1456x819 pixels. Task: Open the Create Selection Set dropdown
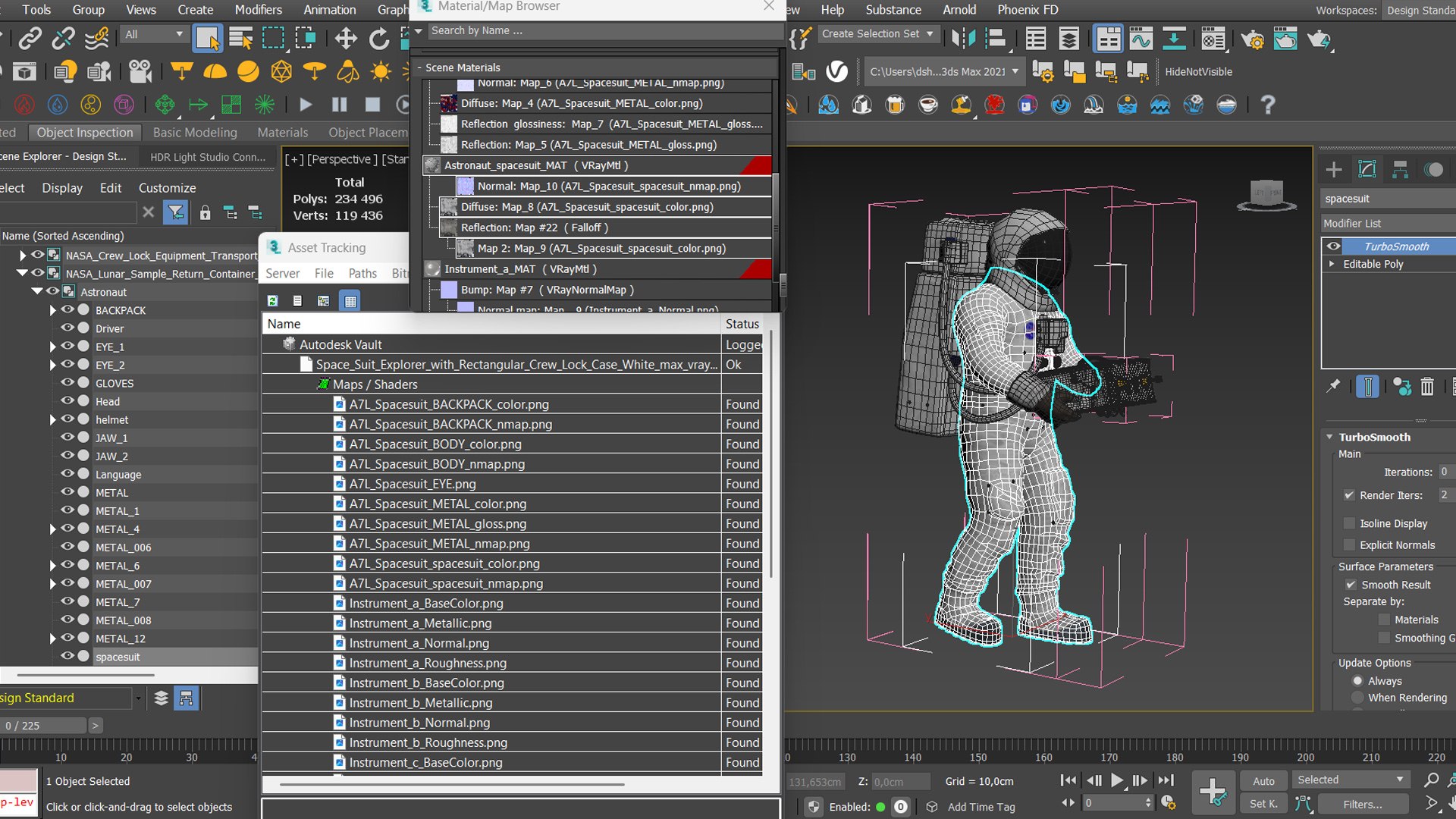pos(878,34)
